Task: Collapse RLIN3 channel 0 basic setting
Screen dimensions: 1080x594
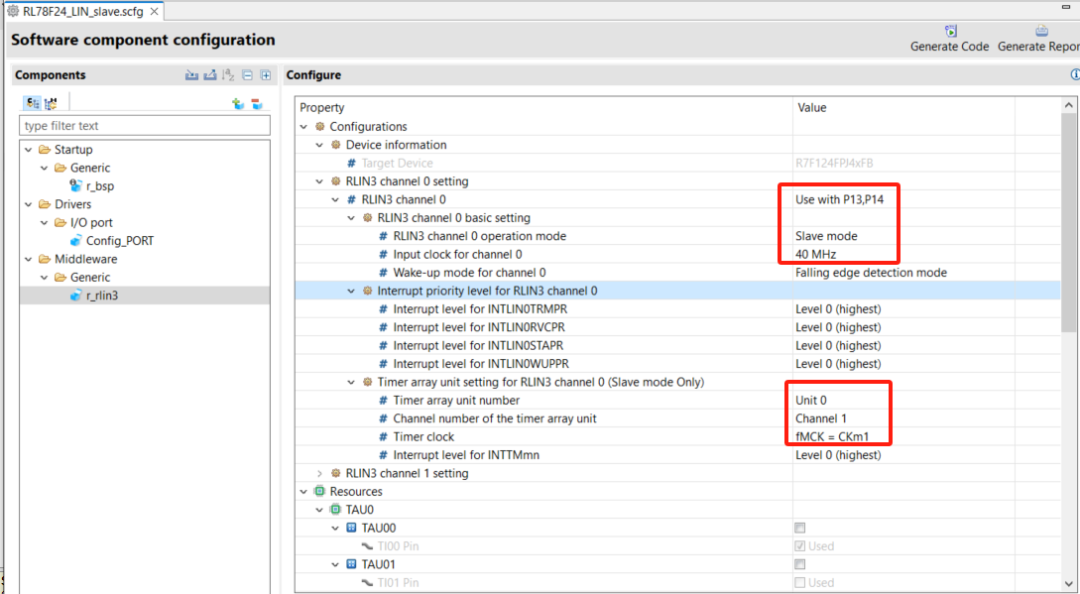Action: click(x=351, y=218)
